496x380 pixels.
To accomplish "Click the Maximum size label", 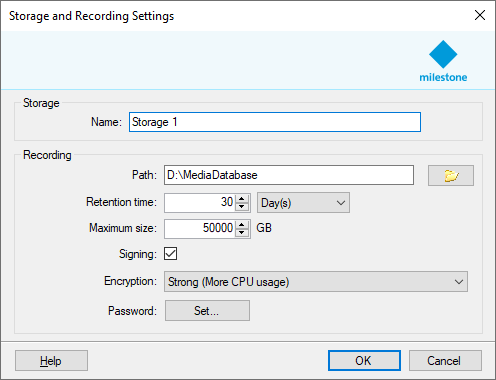I will click(x=123, y=228).
